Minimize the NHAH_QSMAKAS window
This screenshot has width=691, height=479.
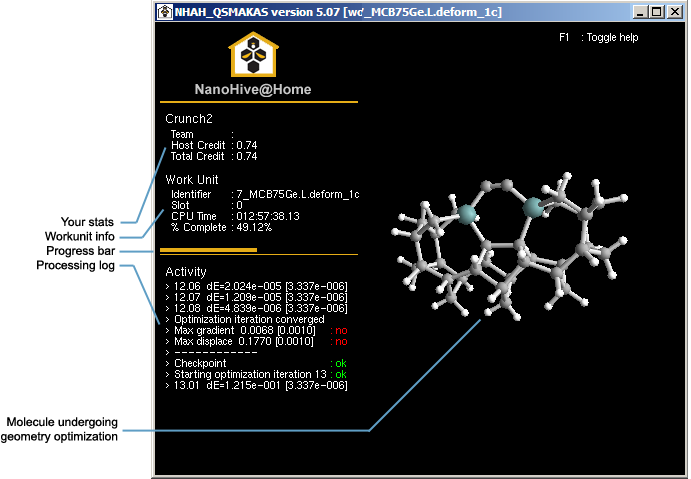[x=640, y=12]
